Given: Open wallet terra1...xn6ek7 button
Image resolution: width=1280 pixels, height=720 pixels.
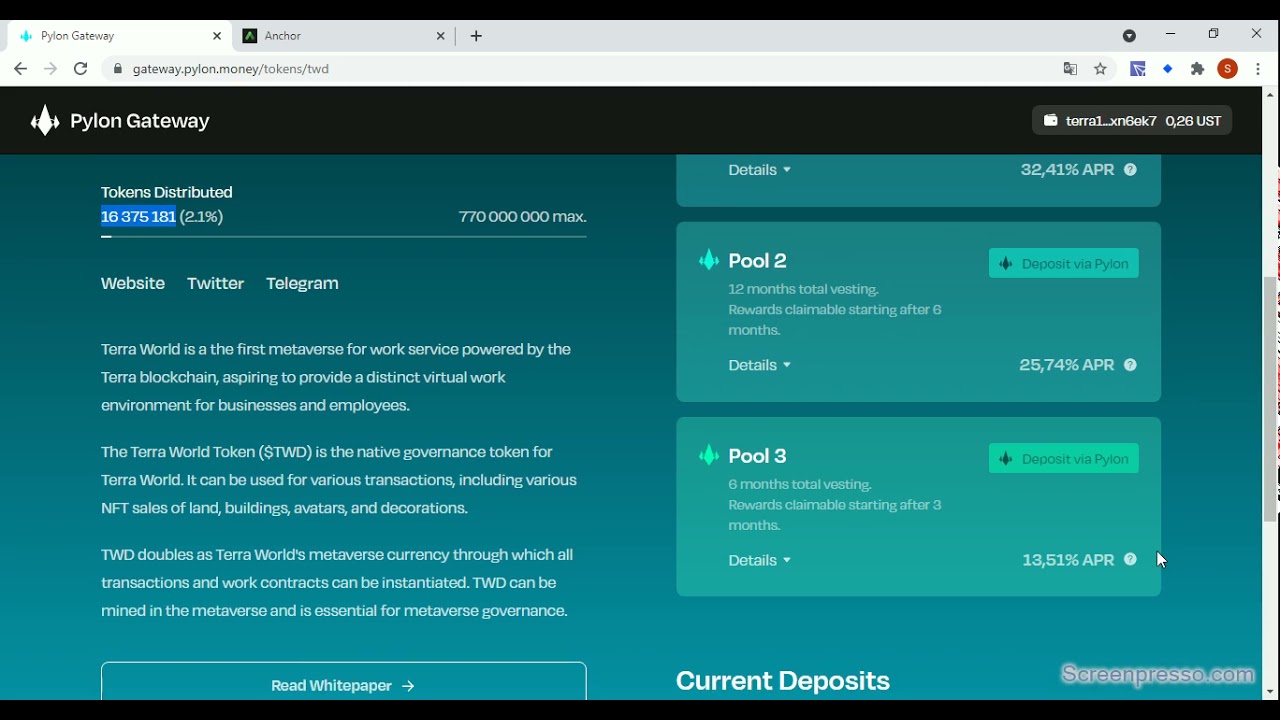Looking at the screenshot, I should [x=1132, y=121].
